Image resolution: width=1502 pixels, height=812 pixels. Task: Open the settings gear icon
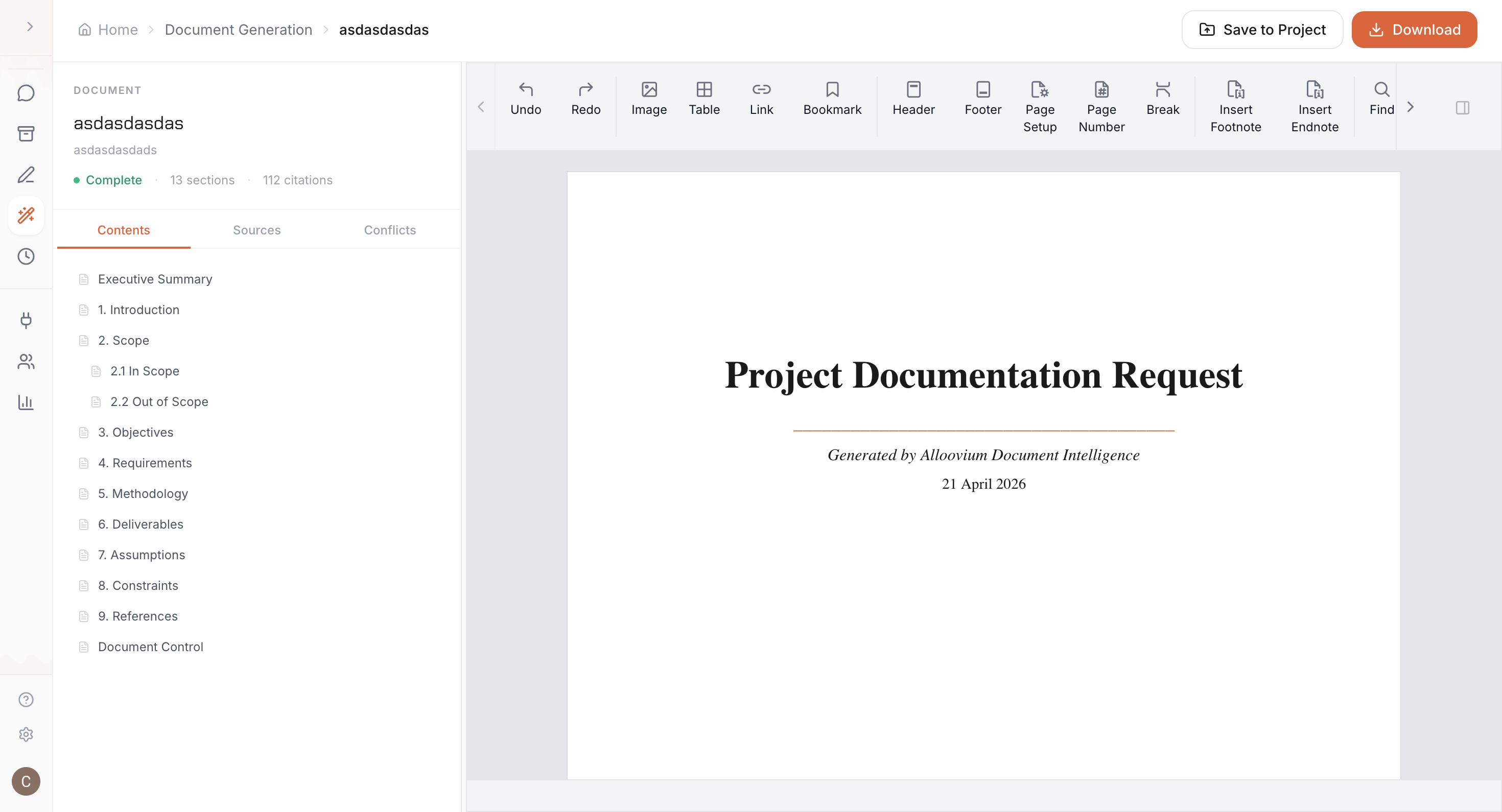(26, 734)
